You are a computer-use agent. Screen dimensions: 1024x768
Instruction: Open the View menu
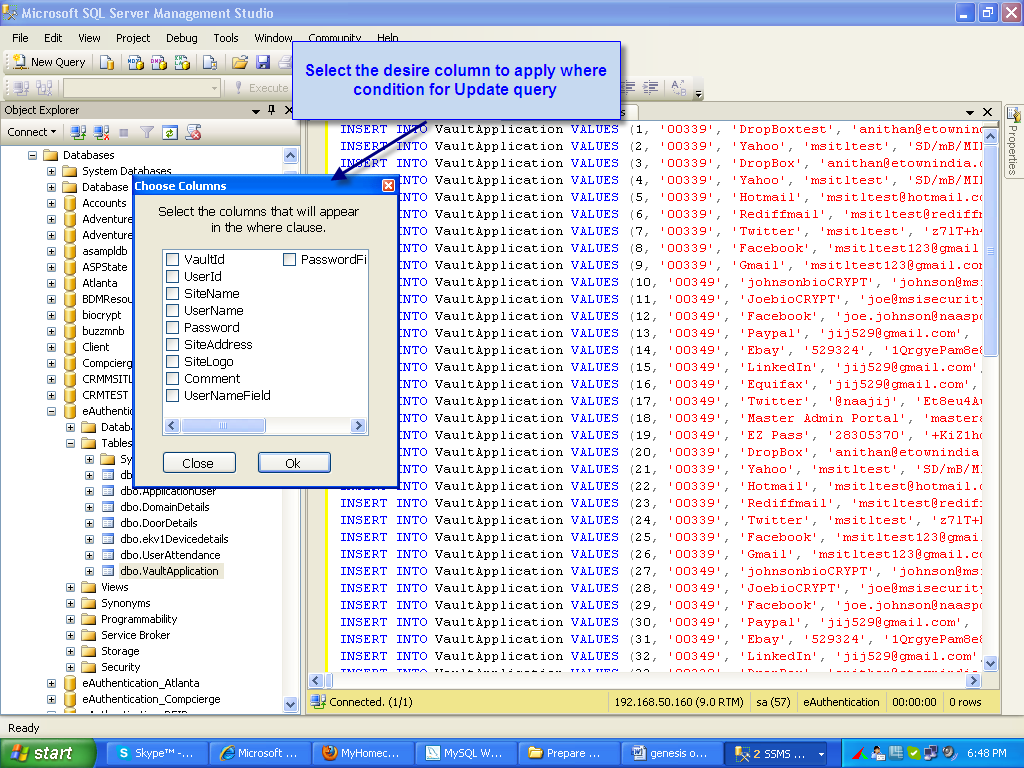[89, 38]
